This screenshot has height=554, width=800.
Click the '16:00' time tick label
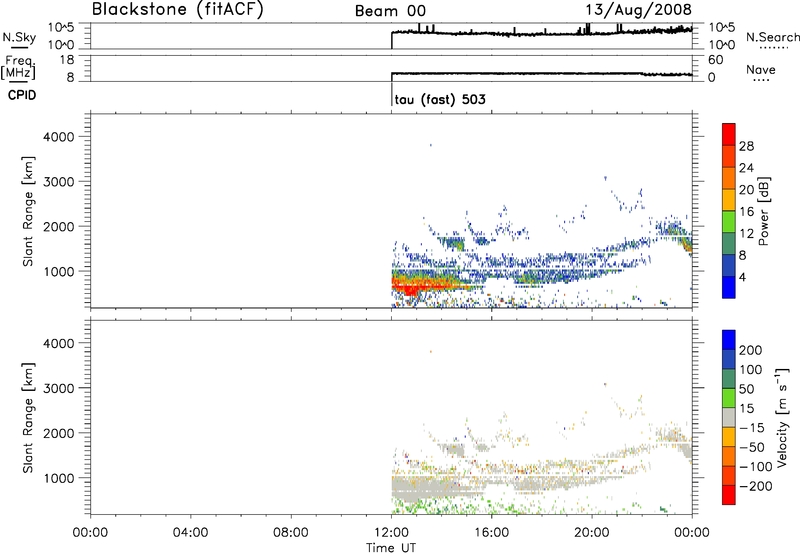(491, 533)
